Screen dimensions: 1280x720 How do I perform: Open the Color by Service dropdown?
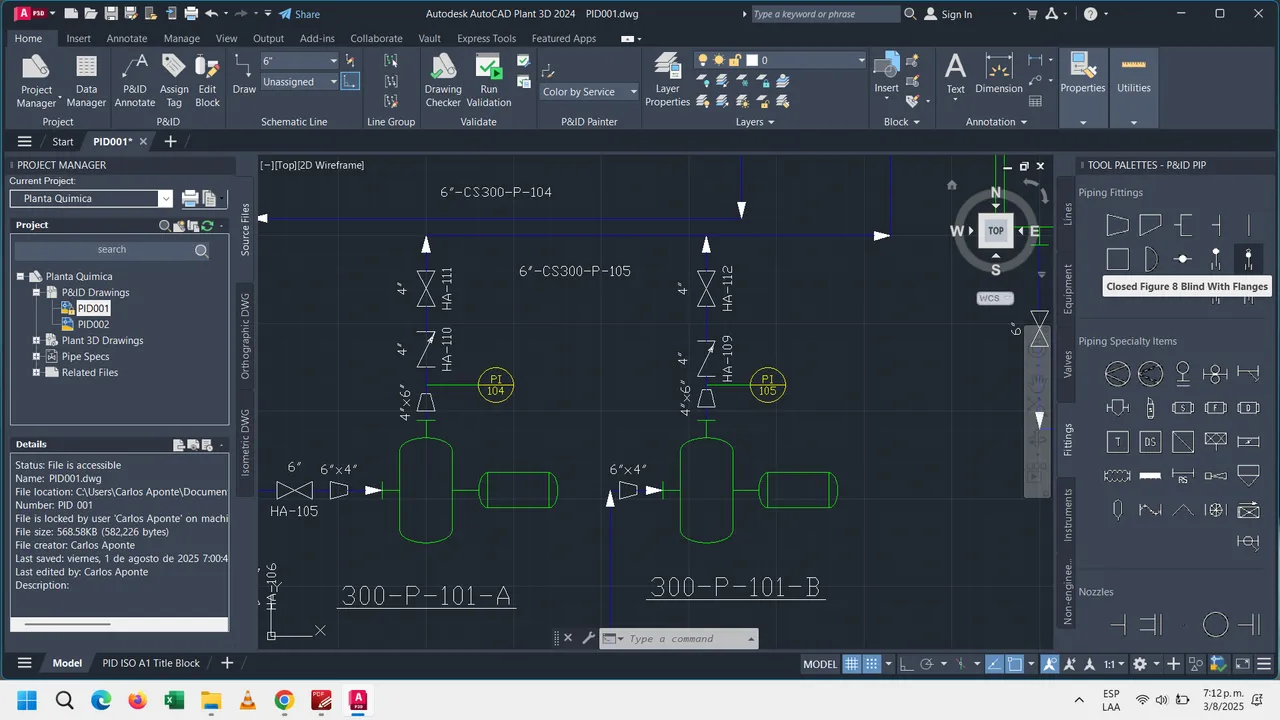(589, 92)
